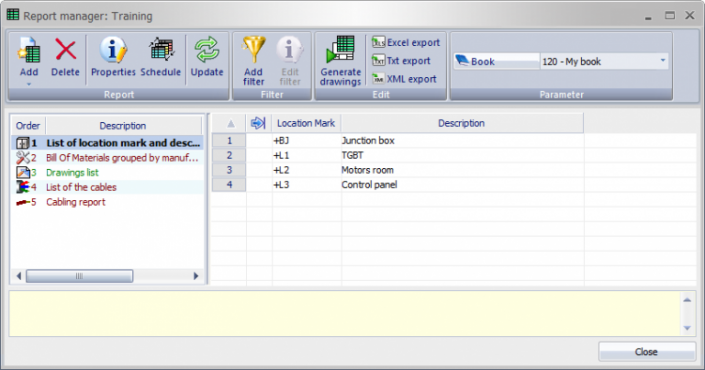Open report Properties
The height and width of the screenshot is (370, 705).
[x=113, y=56]
